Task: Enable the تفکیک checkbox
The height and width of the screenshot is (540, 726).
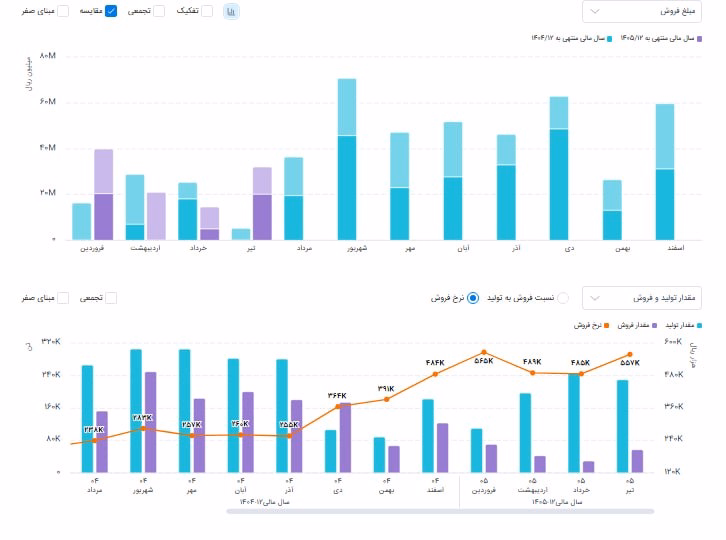Action: click(x=207, y=11)
